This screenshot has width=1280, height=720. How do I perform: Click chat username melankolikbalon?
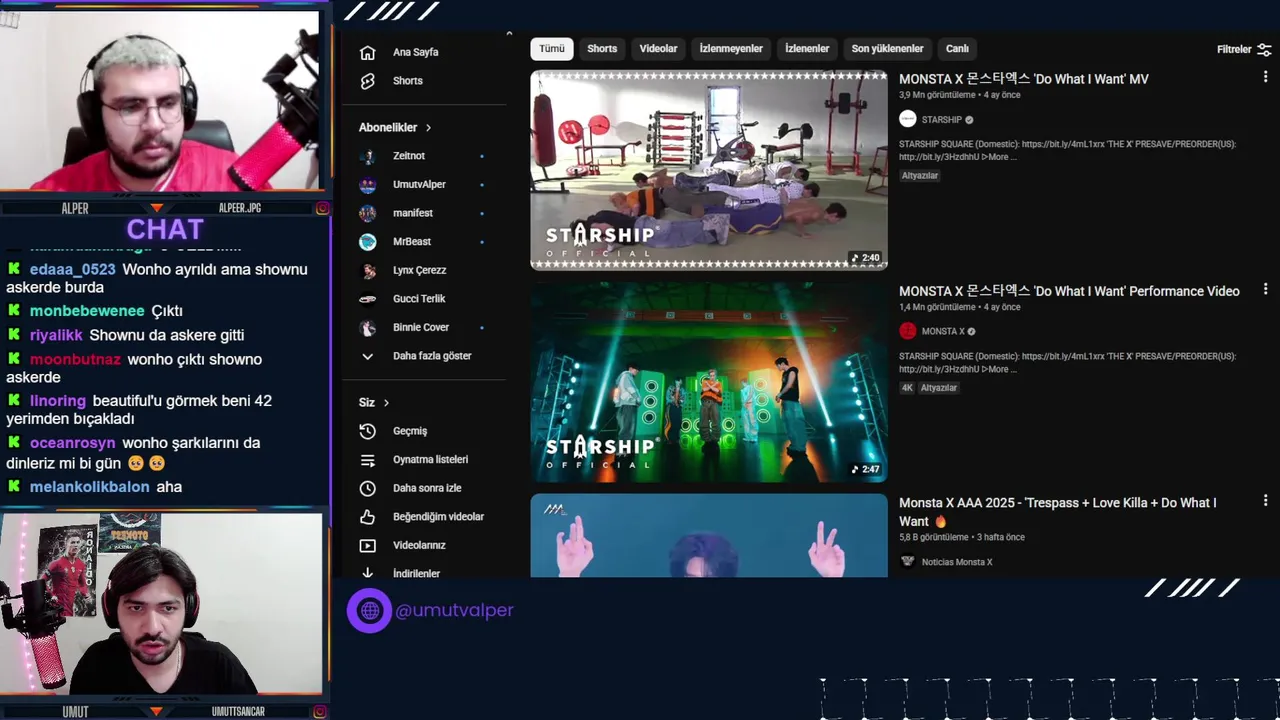[90, 487]
